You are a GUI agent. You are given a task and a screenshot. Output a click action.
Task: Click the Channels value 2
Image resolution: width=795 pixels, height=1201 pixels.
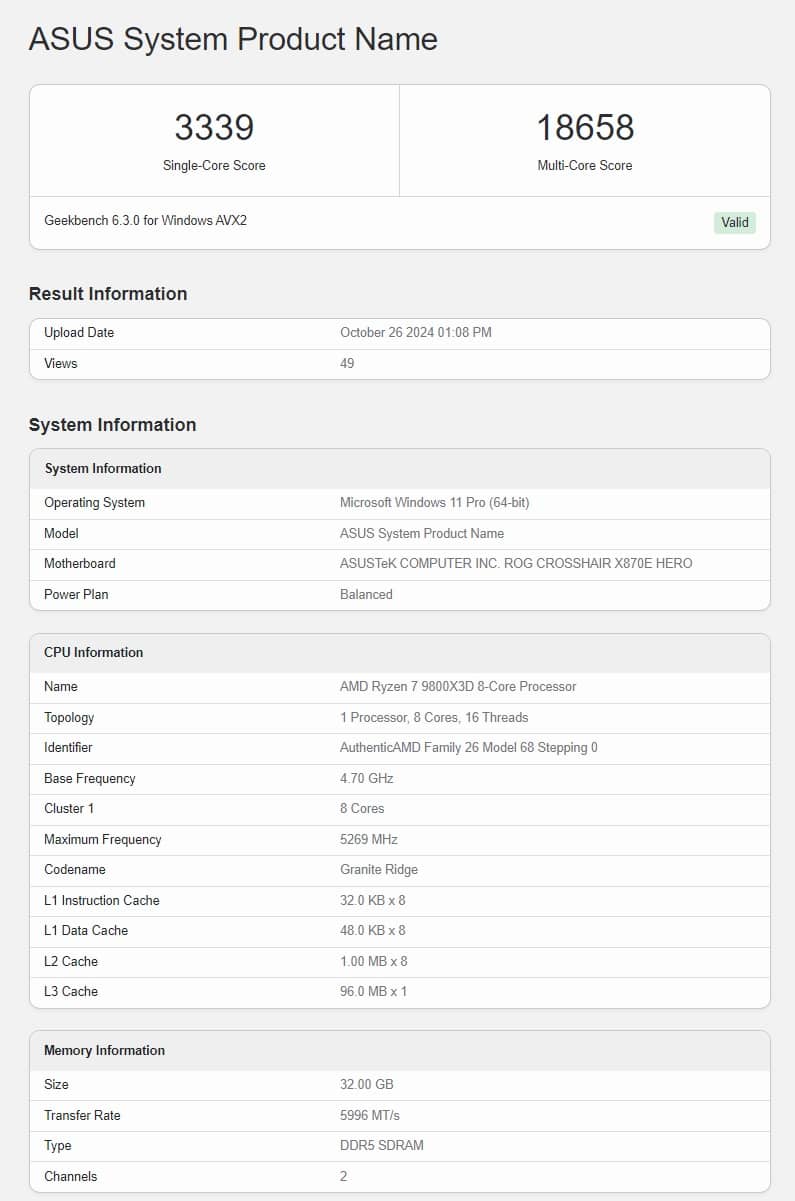(344, 1176)
